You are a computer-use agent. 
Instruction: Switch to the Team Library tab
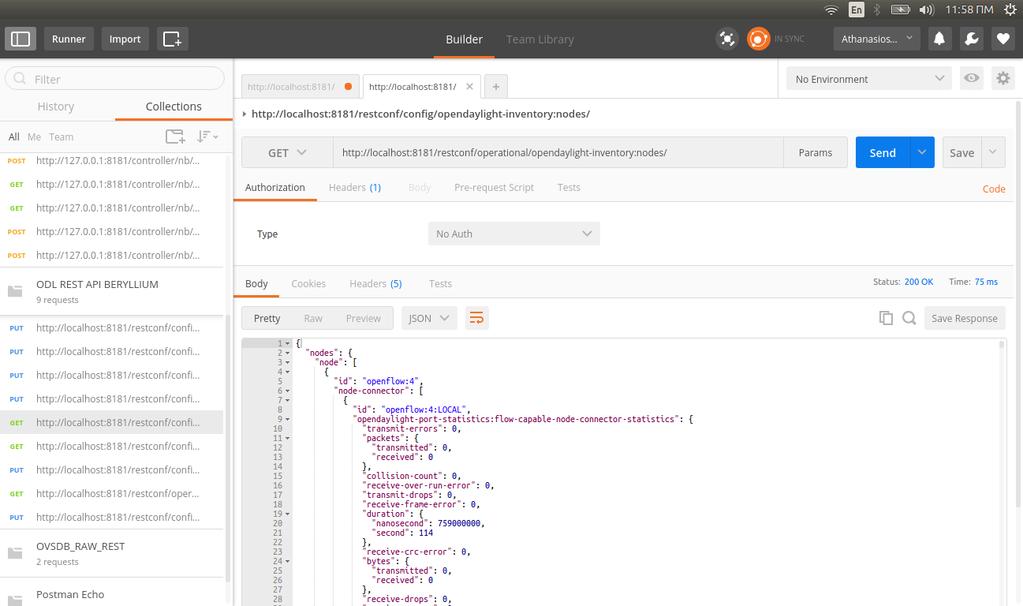coord(540,39)
